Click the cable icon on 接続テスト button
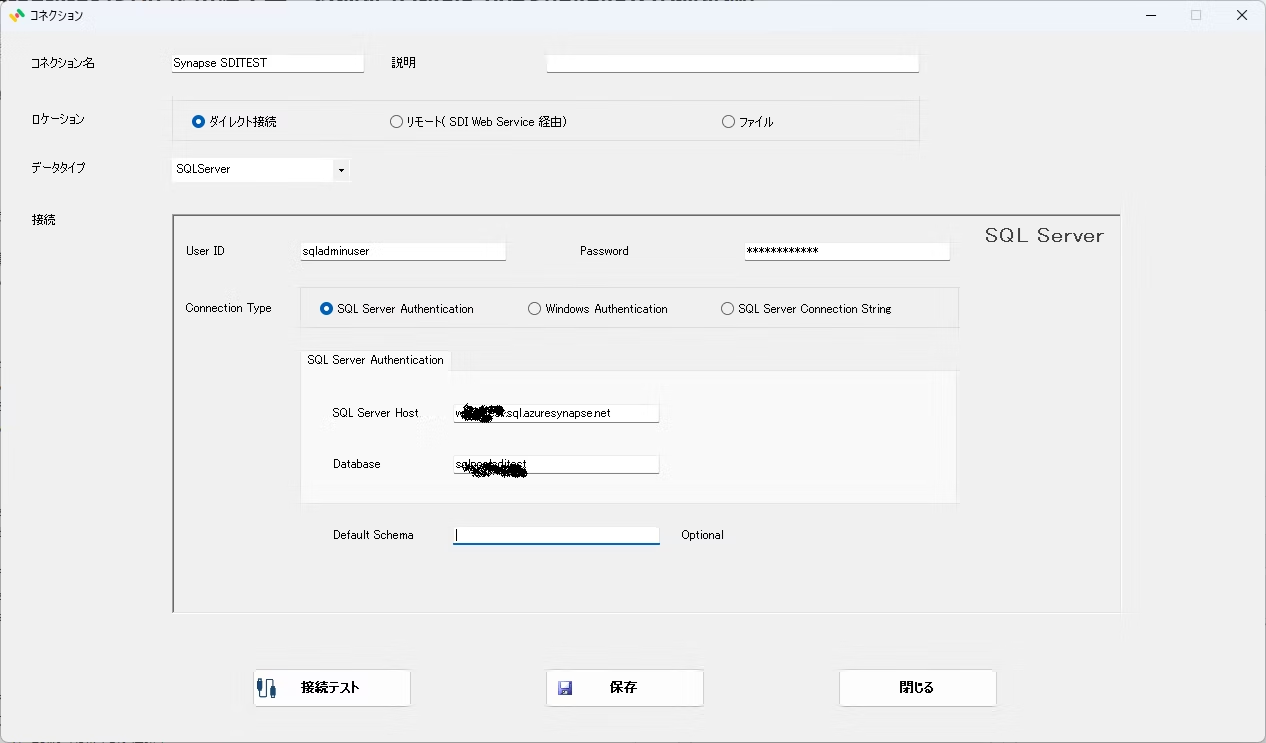The height and width of the screenshot is (743, 1266). pyautogui.click(x=266, y=688)
